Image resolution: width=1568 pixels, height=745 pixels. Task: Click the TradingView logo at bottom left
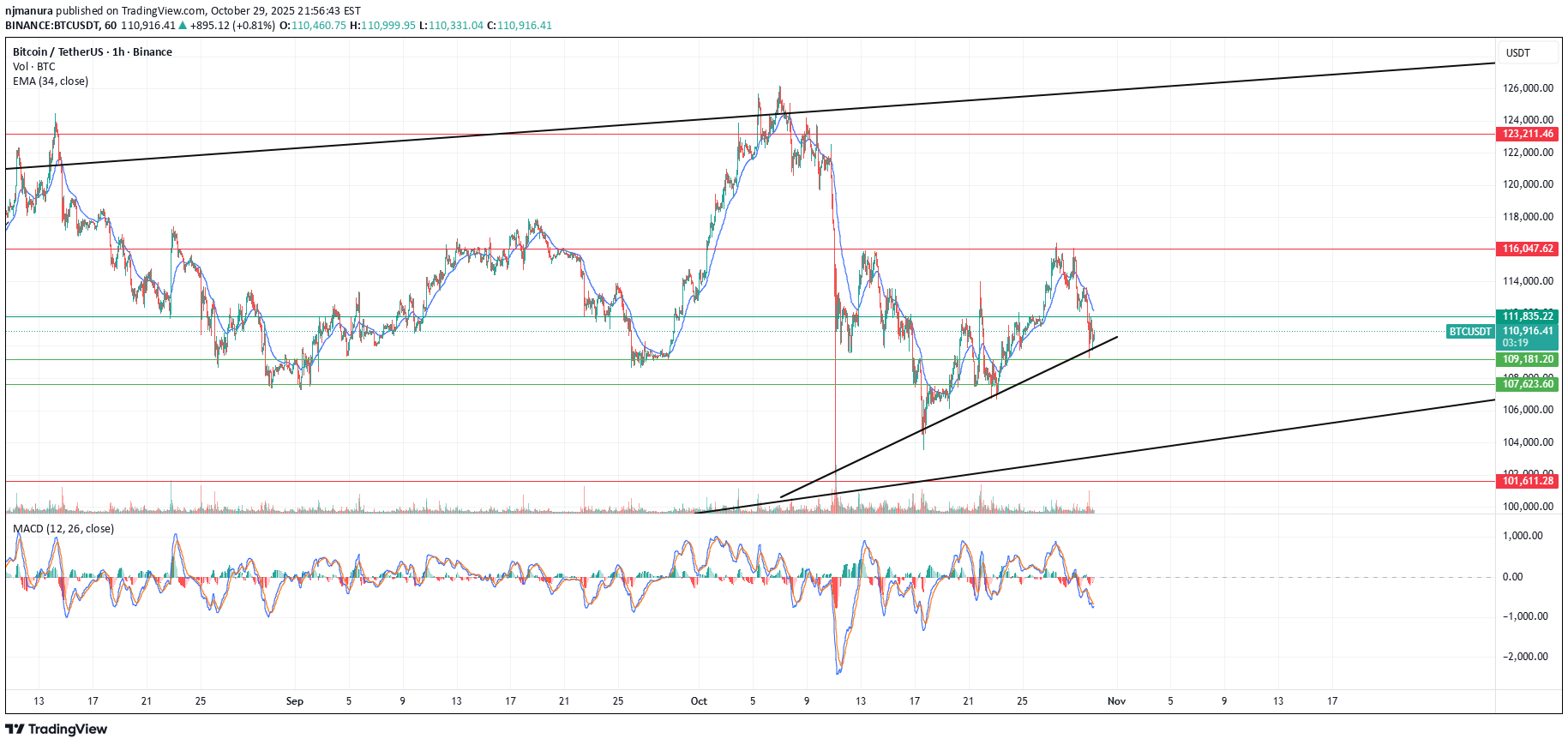[x=57, y=729]
